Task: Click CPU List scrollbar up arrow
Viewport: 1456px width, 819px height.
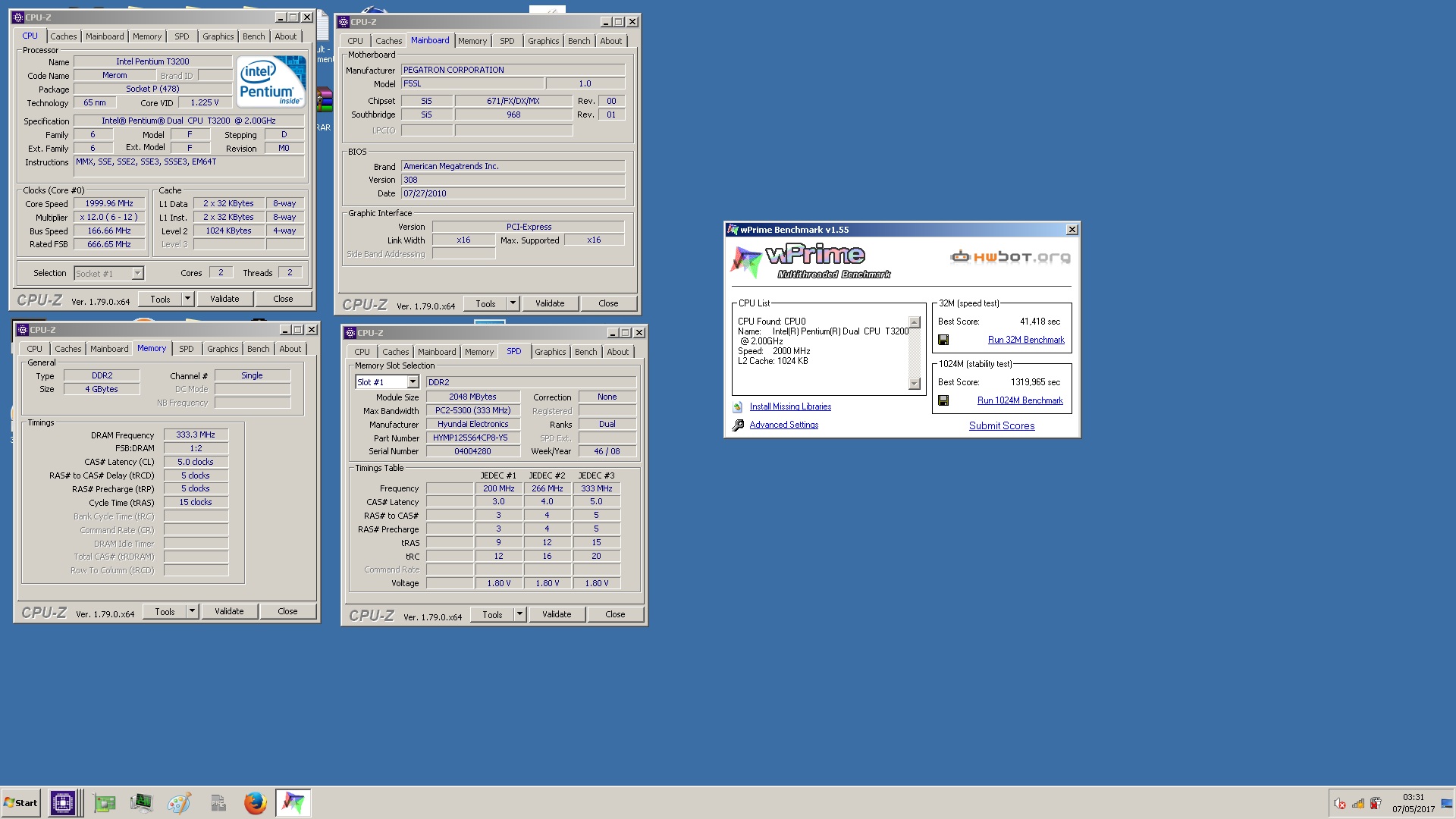Action: [x=915, y=322]
